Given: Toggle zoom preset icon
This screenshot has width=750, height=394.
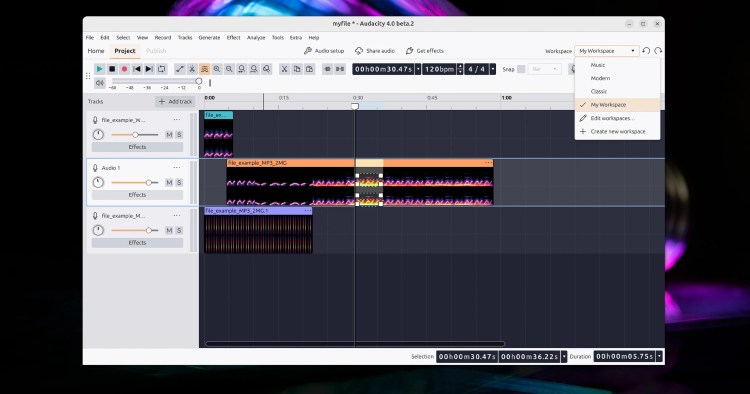Looking at the screenshot, I should [266, 69].
